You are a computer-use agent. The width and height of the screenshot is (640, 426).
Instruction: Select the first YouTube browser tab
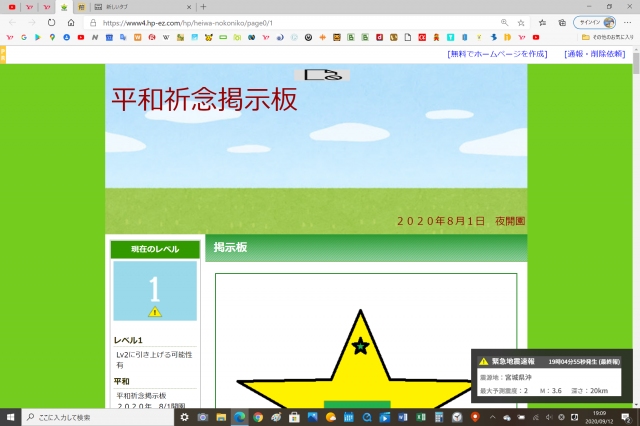pyautogui.click(x=12, y=6)
